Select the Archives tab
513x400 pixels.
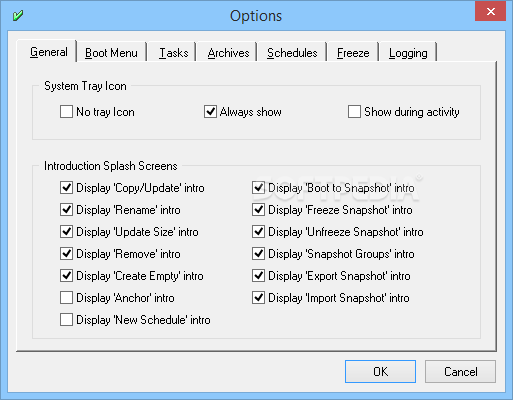pos(228,53)
